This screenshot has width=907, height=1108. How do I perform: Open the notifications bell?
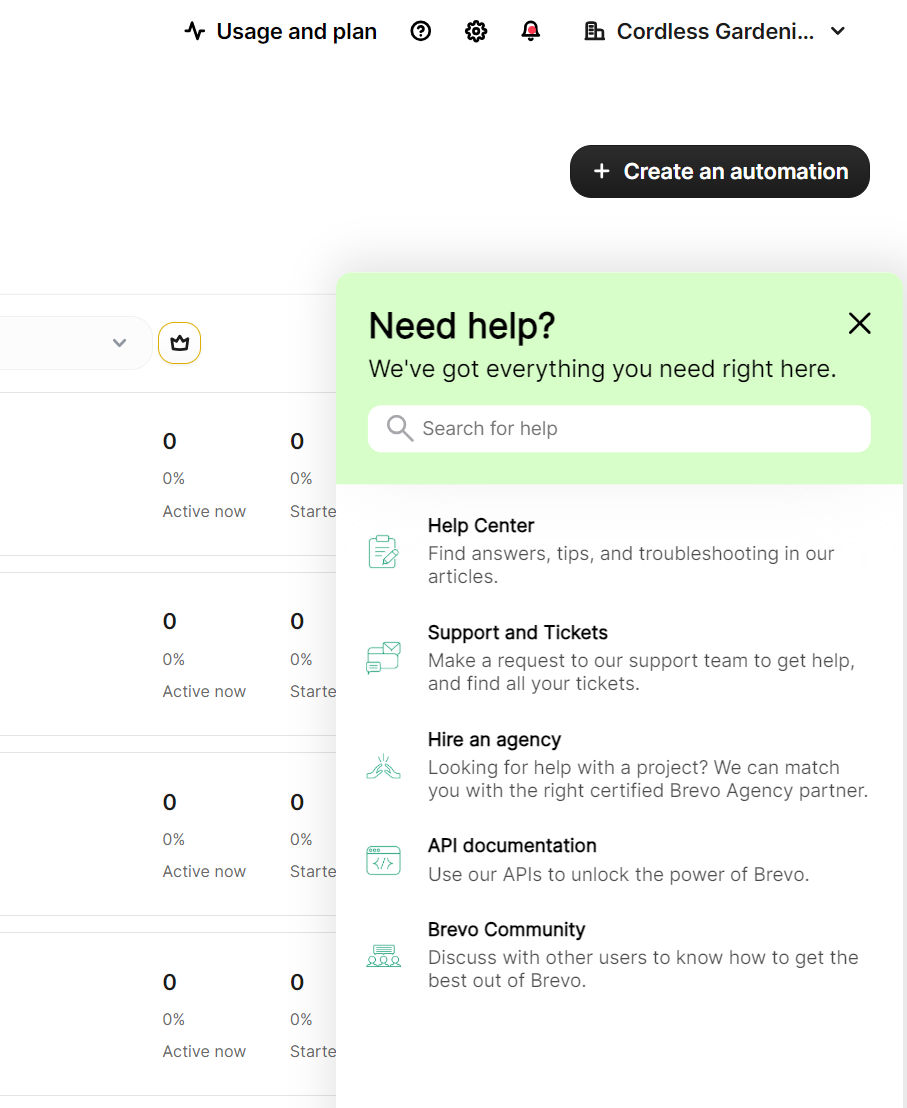click(530, 31)
